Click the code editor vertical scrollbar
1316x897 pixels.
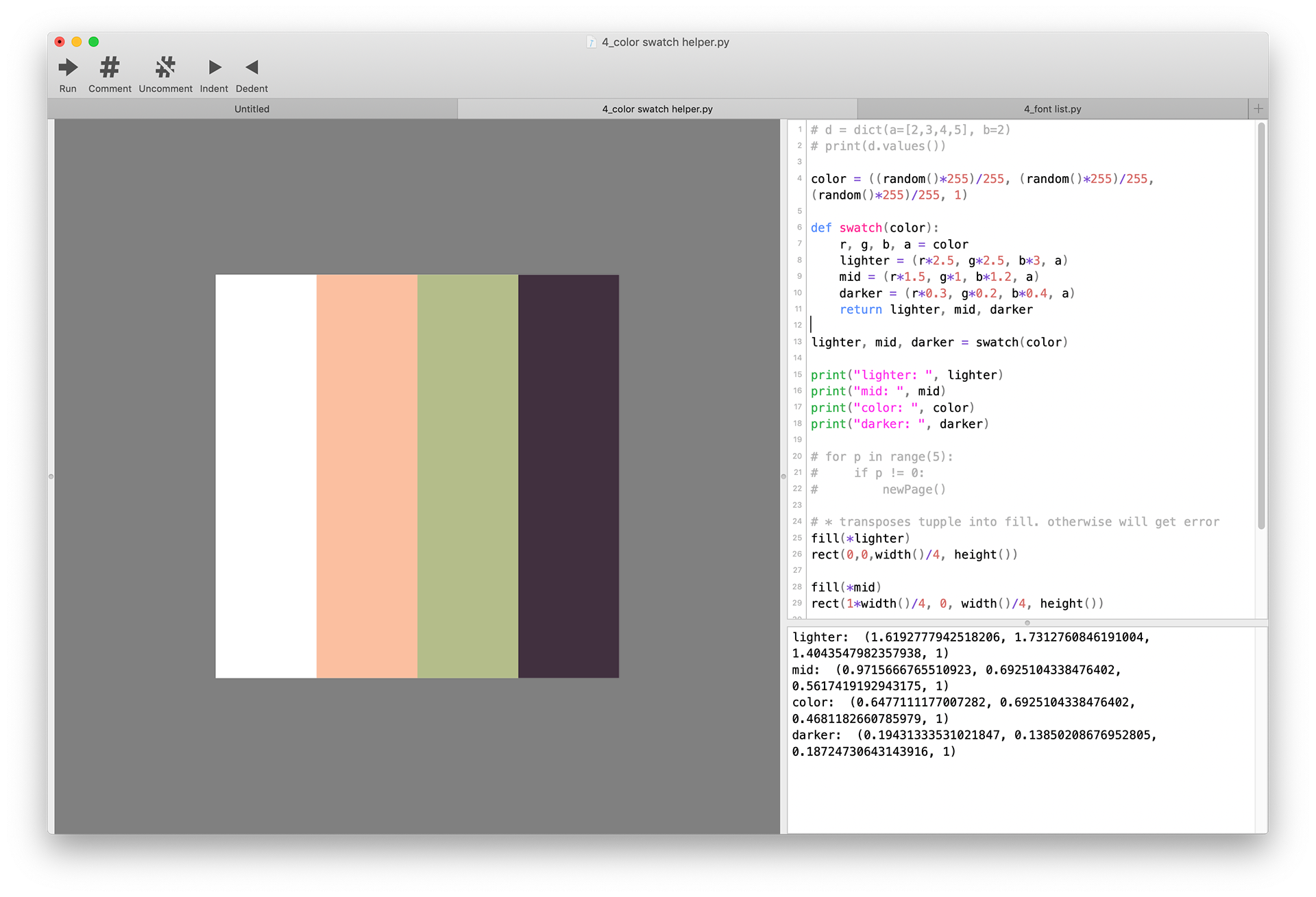[1260, 325]
